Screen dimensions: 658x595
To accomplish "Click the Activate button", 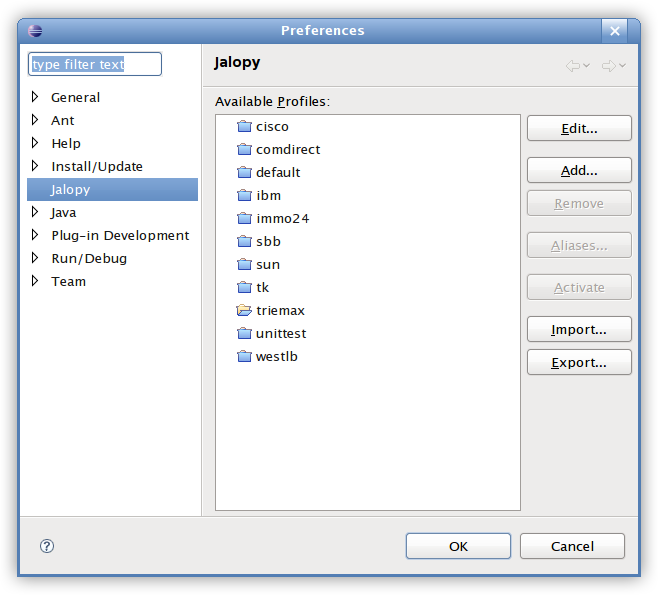I will tap(579, 287).
